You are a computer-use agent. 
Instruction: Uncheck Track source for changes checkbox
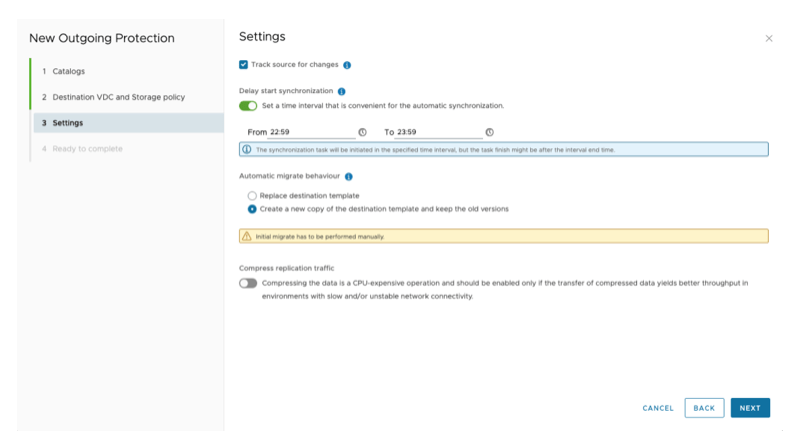pos(243,65)
